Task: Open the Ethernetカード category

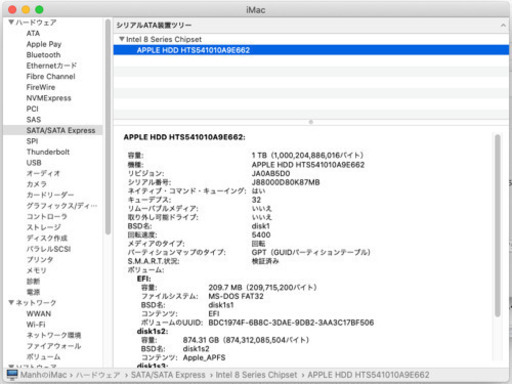Action: point(51,66)
